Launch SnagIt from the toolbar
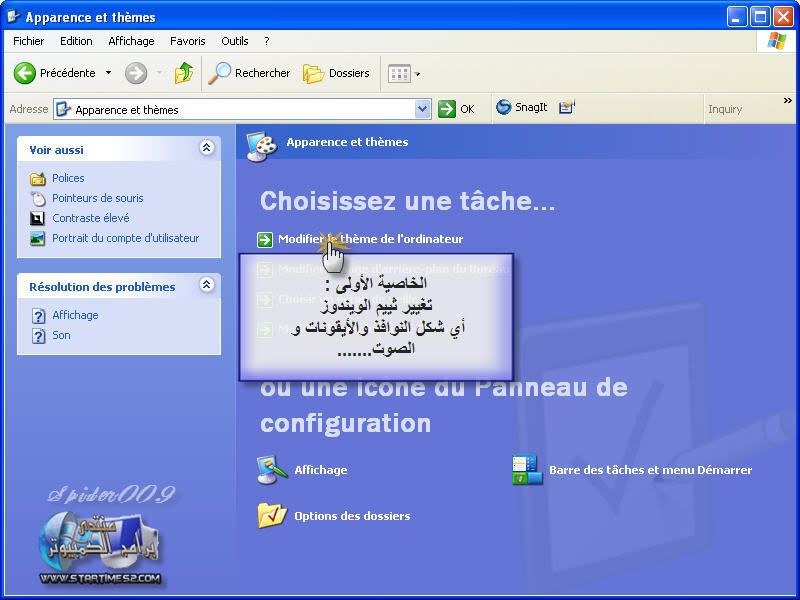Screen dimensions: 800x600 [521, 107]
